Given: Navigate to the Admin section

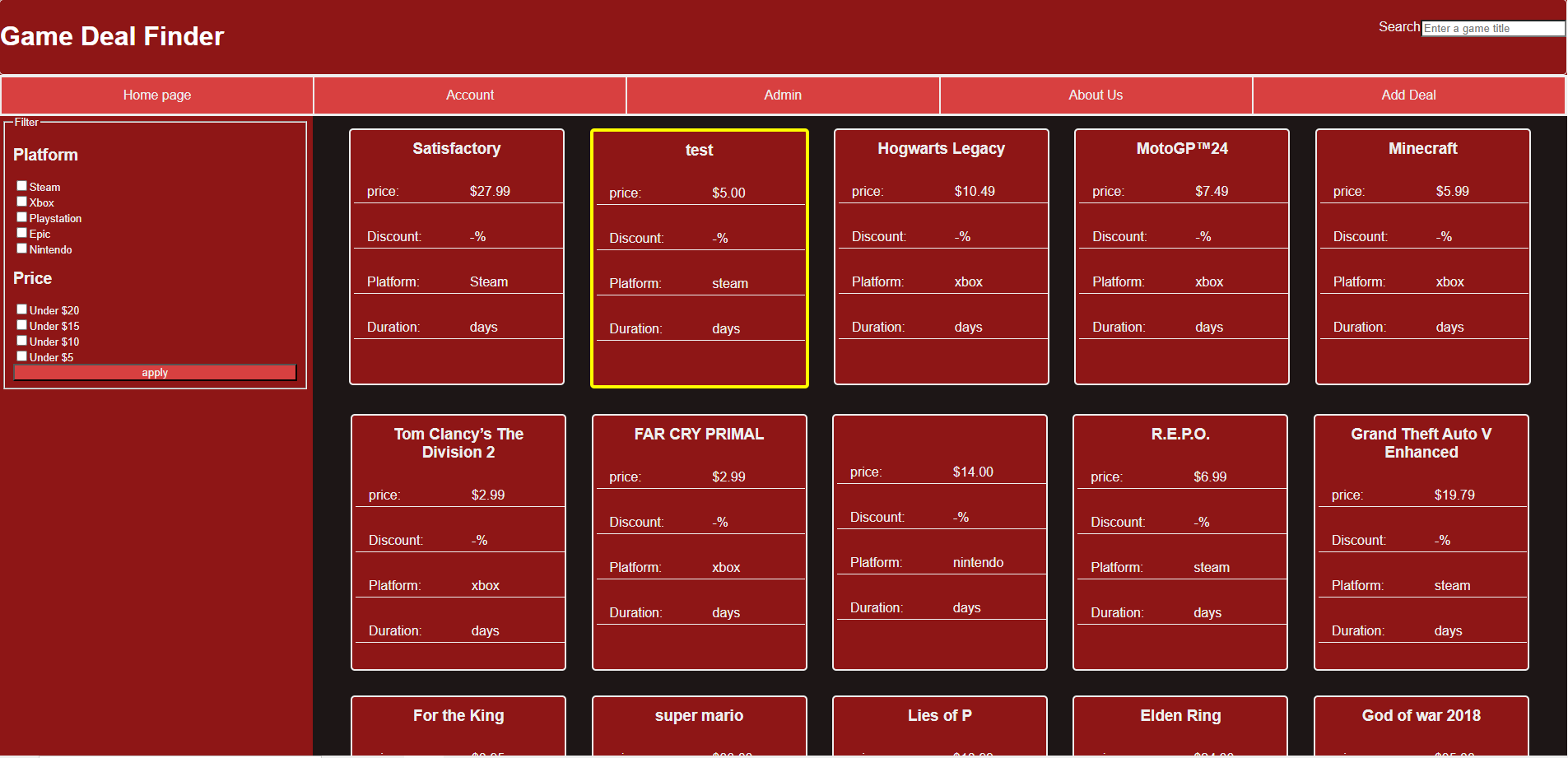Looking at the screenshot, I should point(782,95).
